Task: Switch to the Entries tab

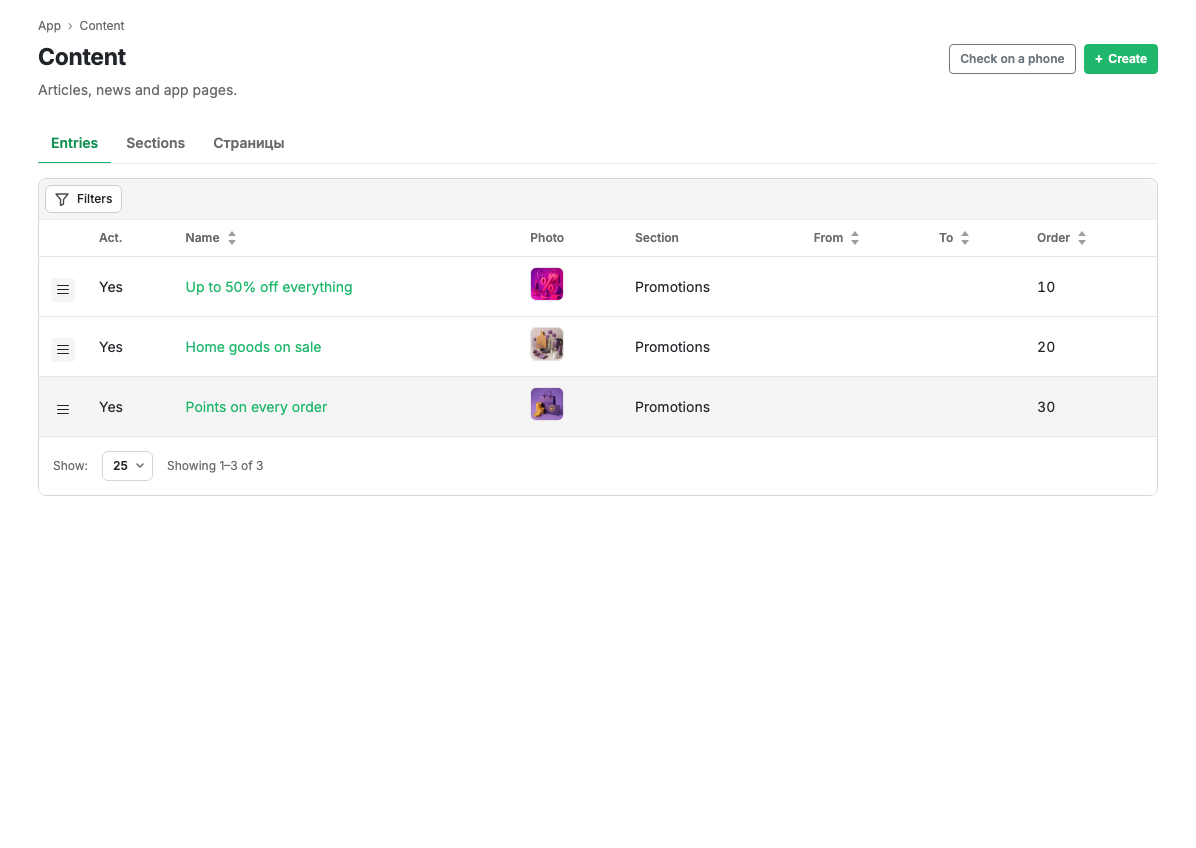Action: point(74,143)
